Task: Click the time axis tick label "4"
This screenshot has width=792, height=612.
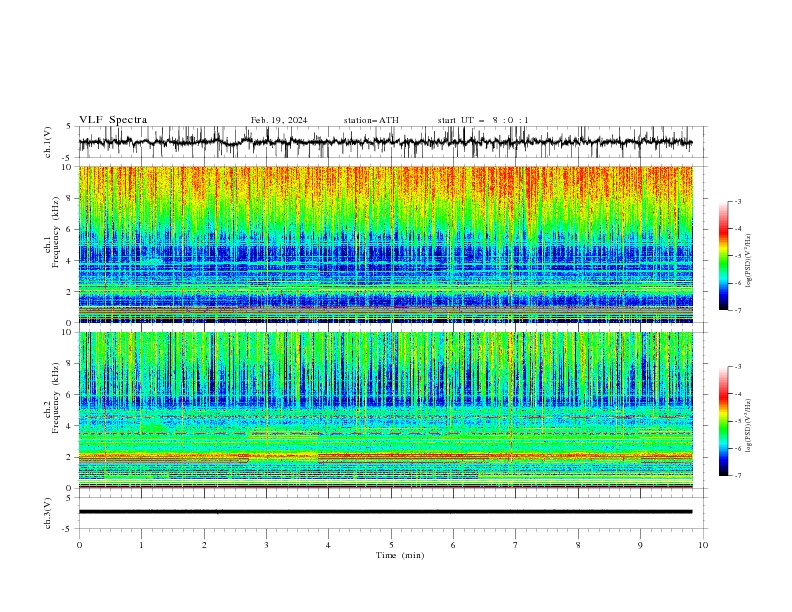Action: [x=328, y=545]
